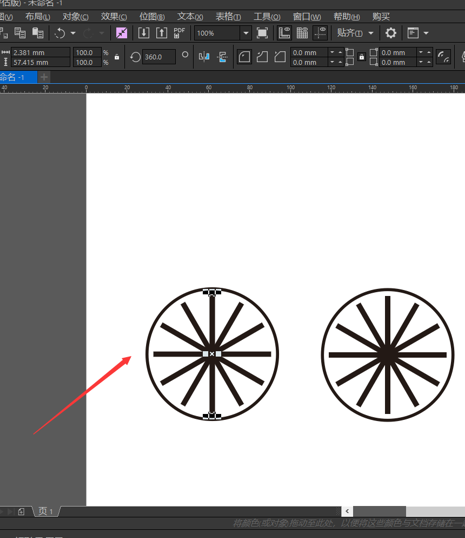Mirror the object horizontally
Screen dimensions: 465x538
204,57
